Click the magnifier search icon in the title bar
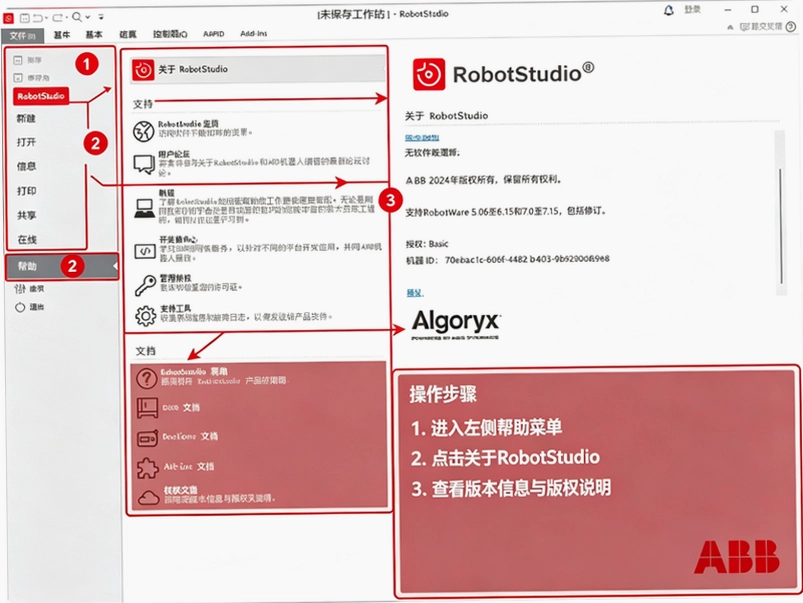Image resolution: width=803 pixels, height=603 pixels. click(x=77, y=17)
